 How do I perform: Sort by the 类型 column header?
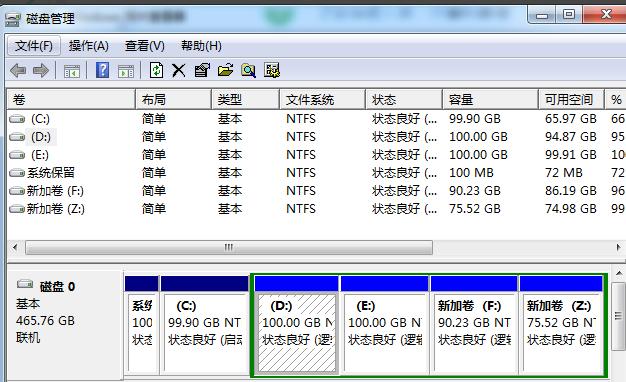coord(245,99)
